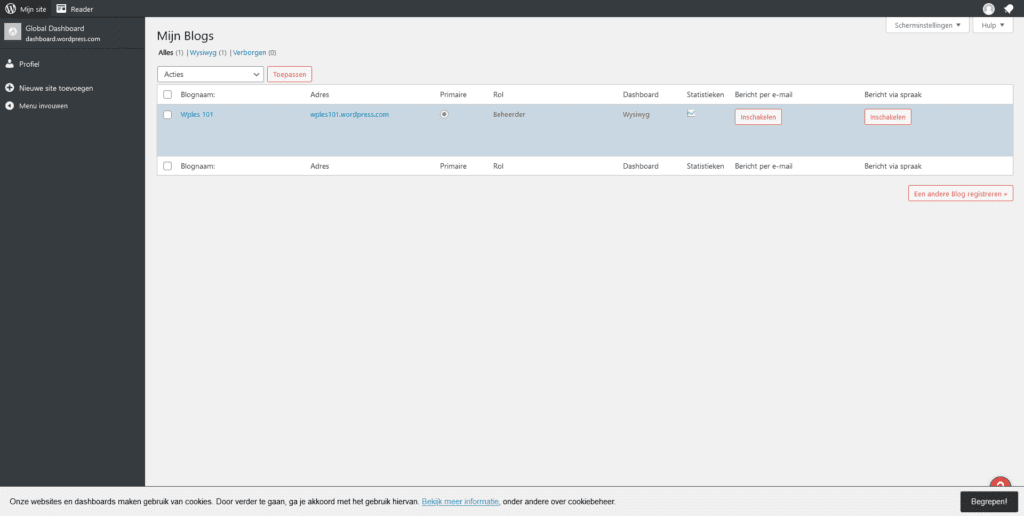Expand the Scherminstellingen panel
The image size is (1024, 516).
pos(927,25)
